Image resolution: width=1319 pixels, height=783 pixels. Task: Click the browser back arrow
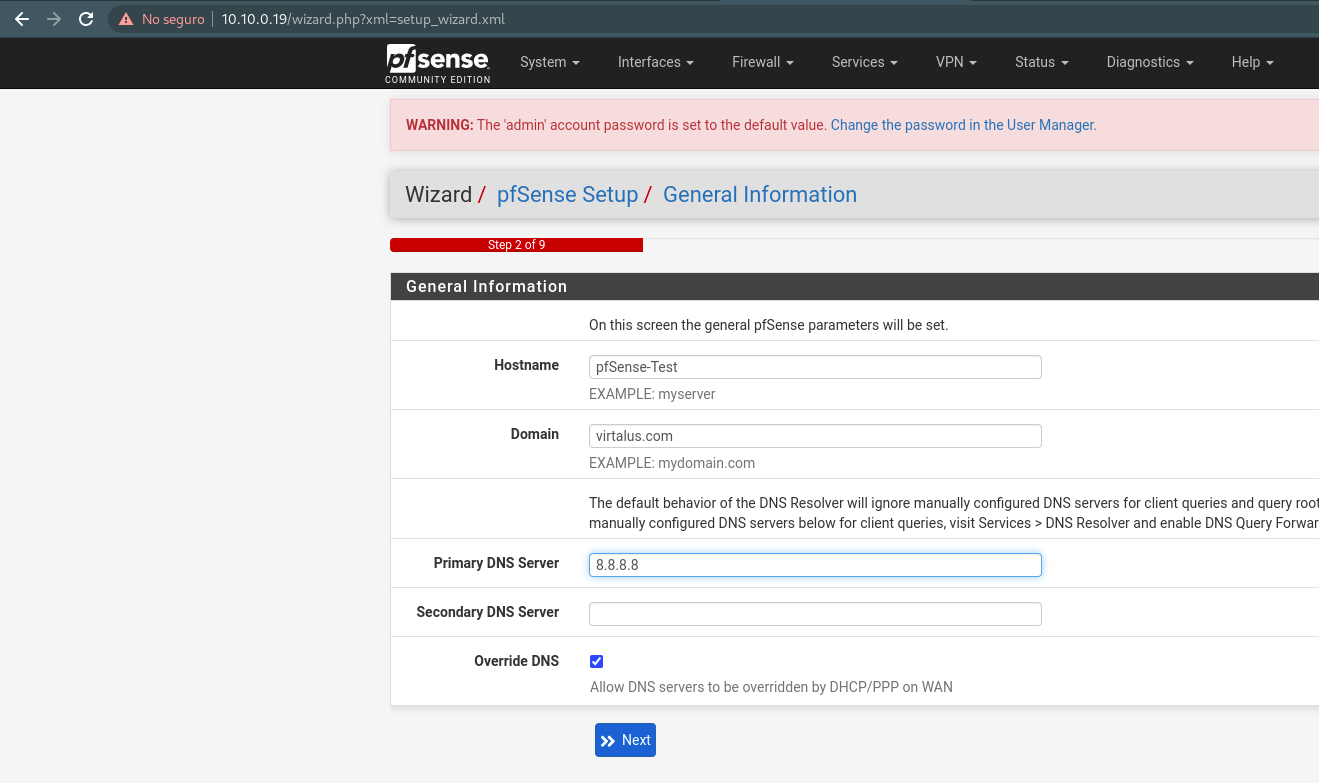(22, 19)
